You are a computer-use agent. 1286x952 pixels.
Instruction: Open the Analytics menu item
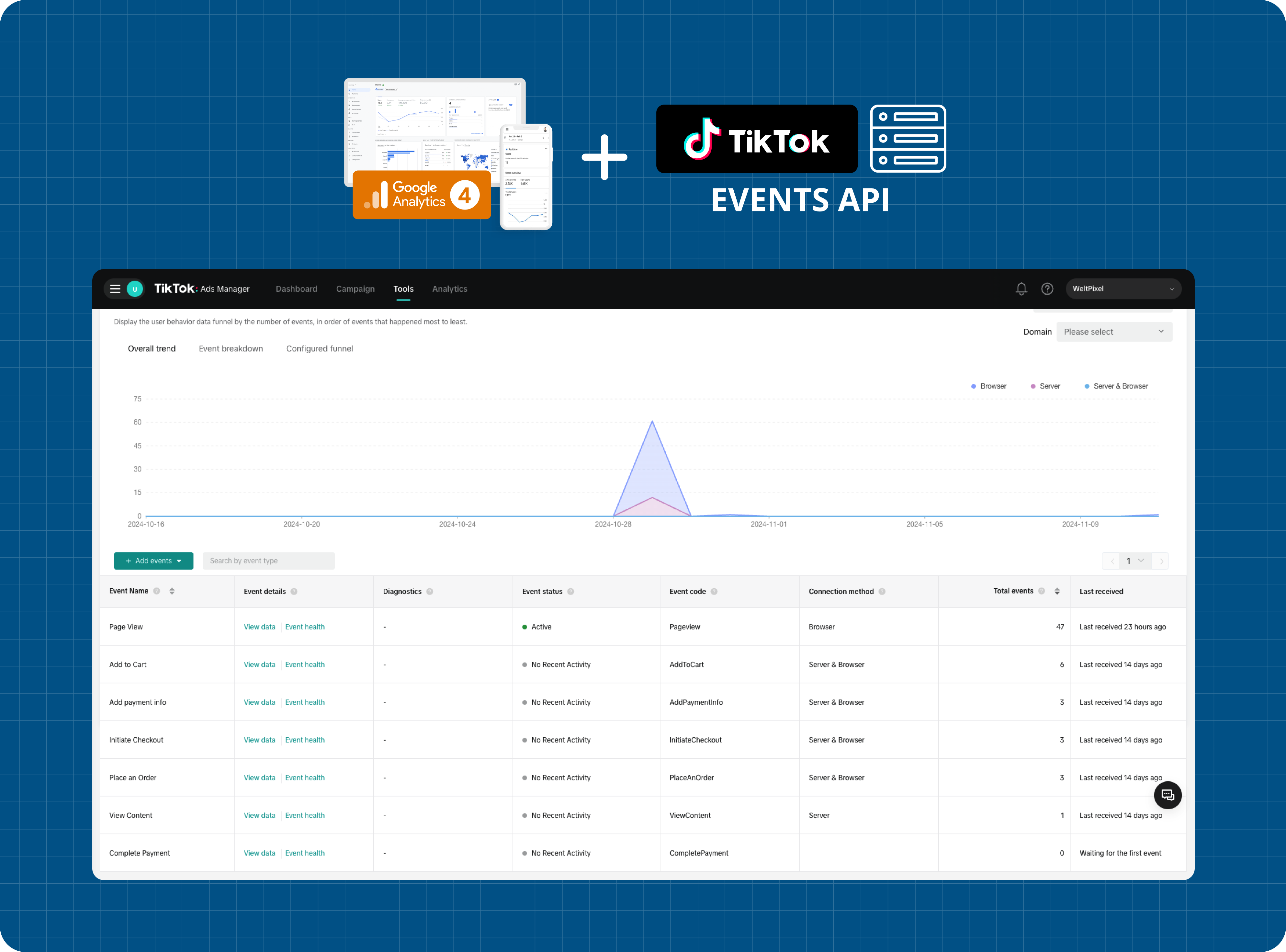449,289
